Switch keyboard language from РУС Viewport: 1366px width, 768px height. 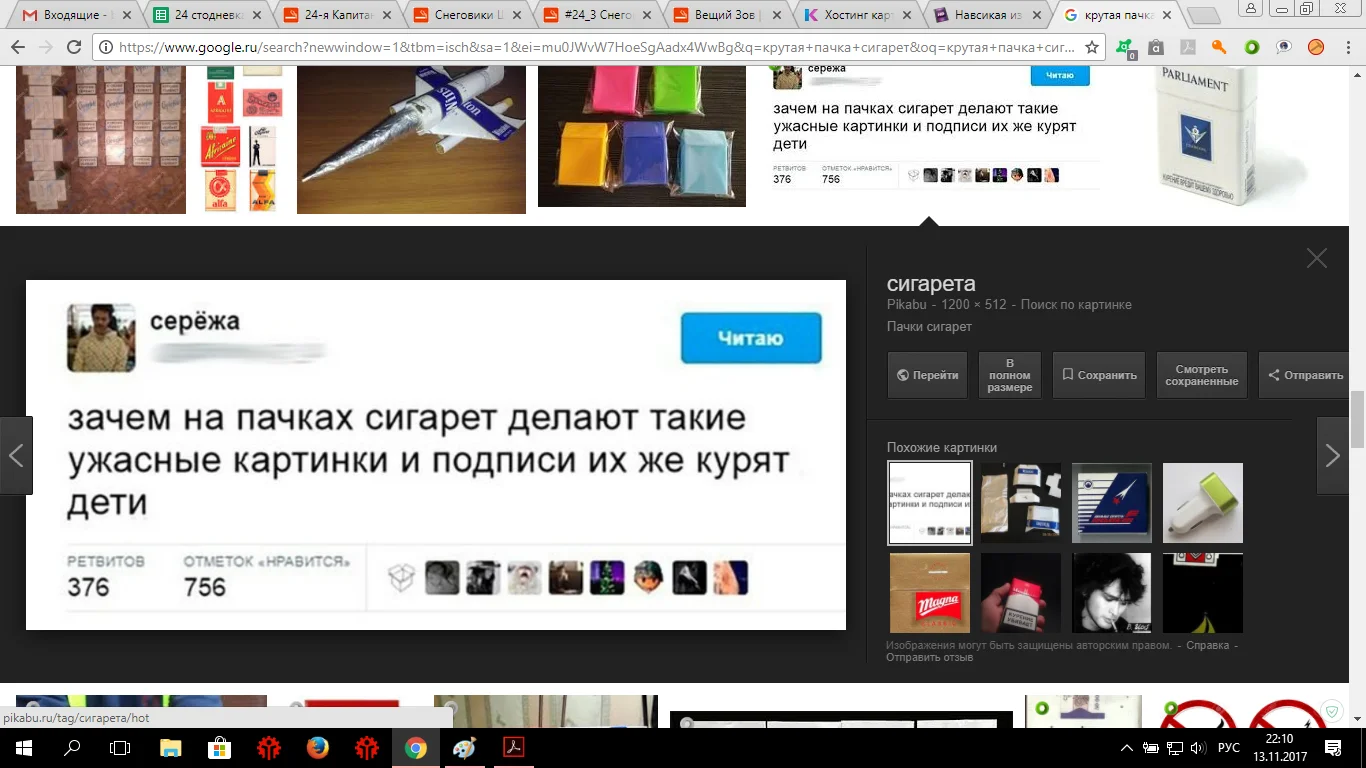tap(1229, 748)
